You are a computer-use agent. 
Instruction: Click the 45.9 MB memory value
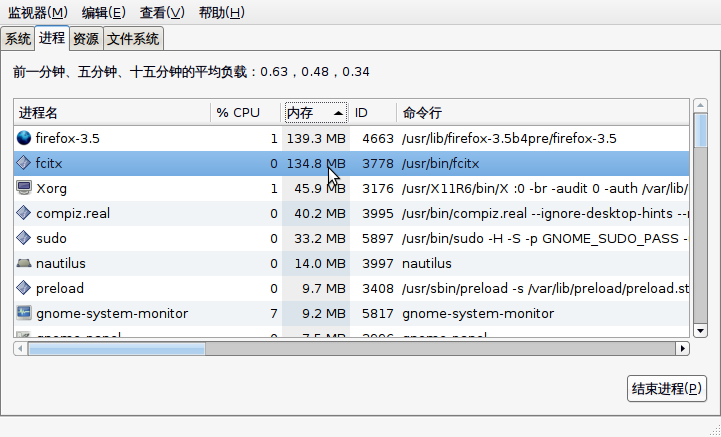coord(320,189)
